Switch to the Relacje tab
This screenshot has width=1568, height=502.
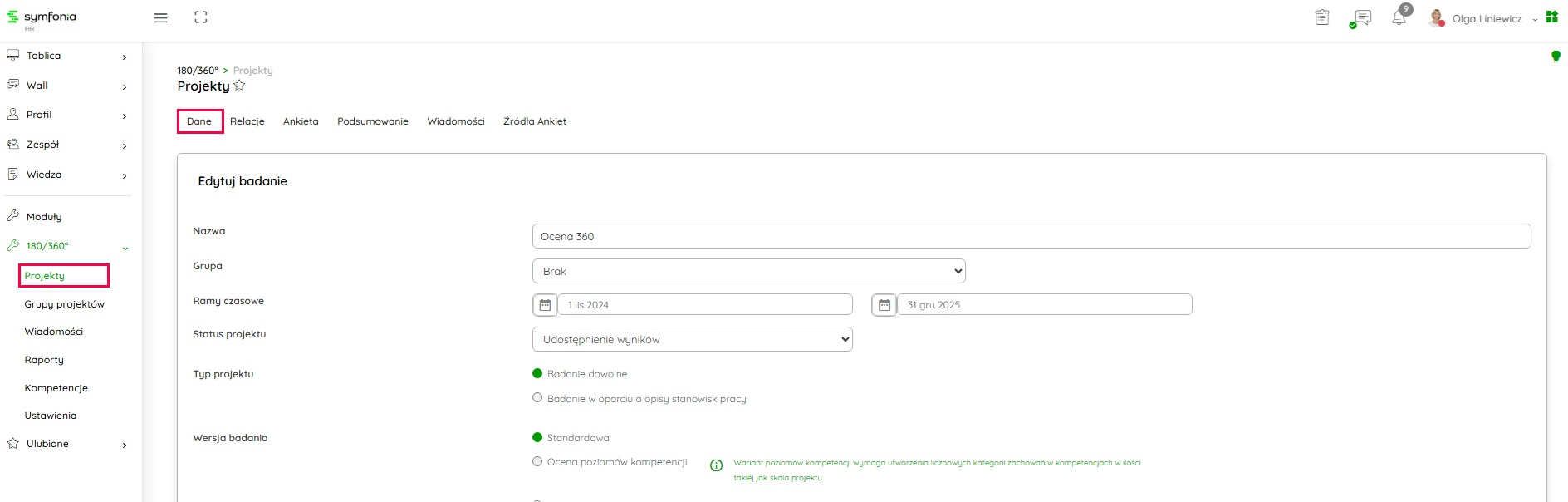click(x=247, y=121)
